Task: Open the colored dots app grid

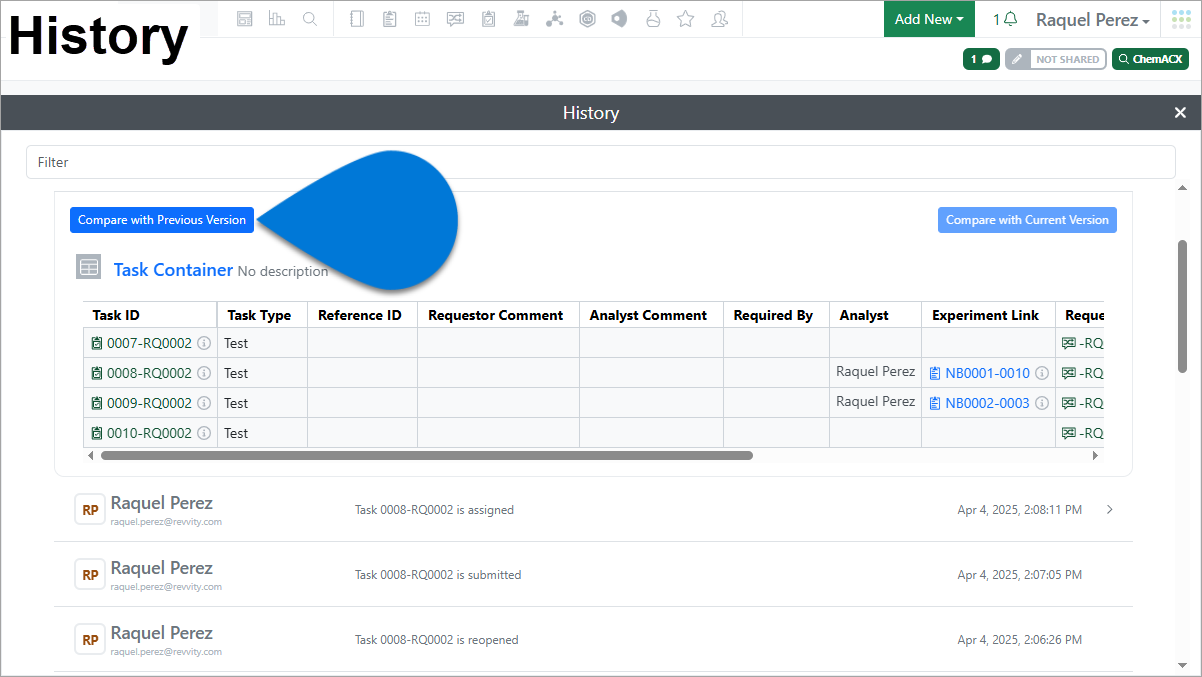Action: point(1181,19)
